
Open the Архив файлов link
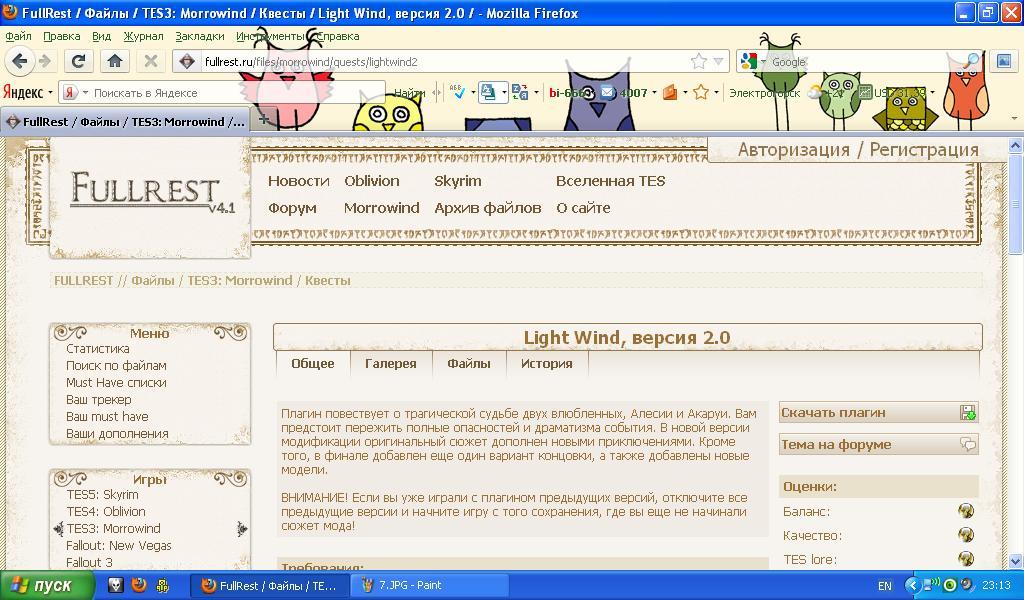pyautogui.click(x=488, y=208)
